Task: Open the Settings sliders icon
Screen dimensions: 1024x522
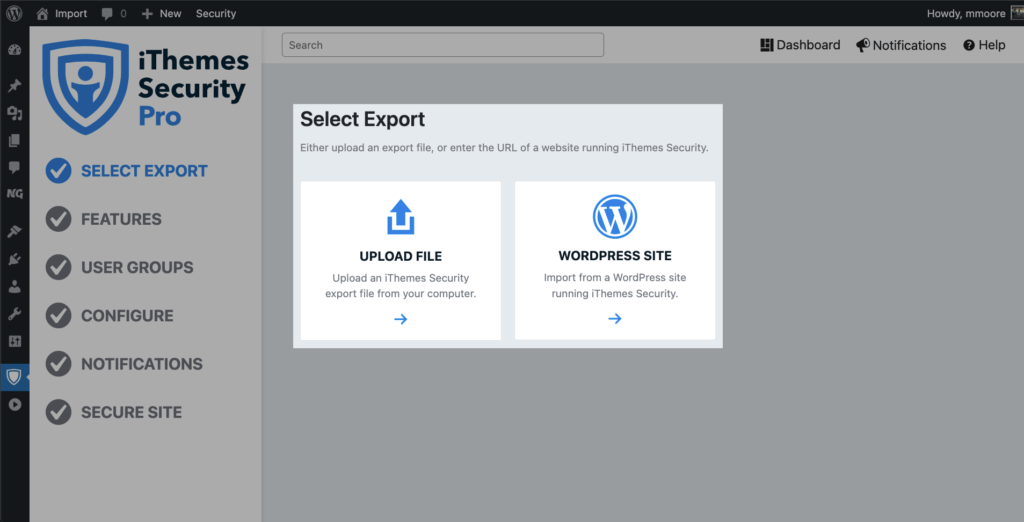Action: click(14, 341)
